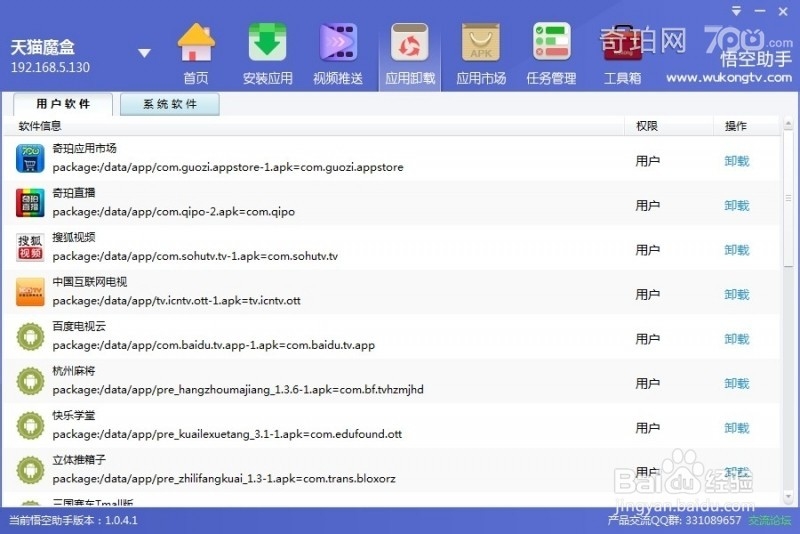Open the 工具箱 toolbox icon
The width and height of the screenshot is (800, 534).
pos(622,43)
